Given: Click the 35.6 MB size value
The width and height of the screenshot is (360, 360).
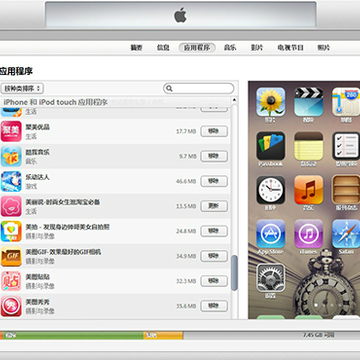Looking at the screenshot, I should coord(186,306).
